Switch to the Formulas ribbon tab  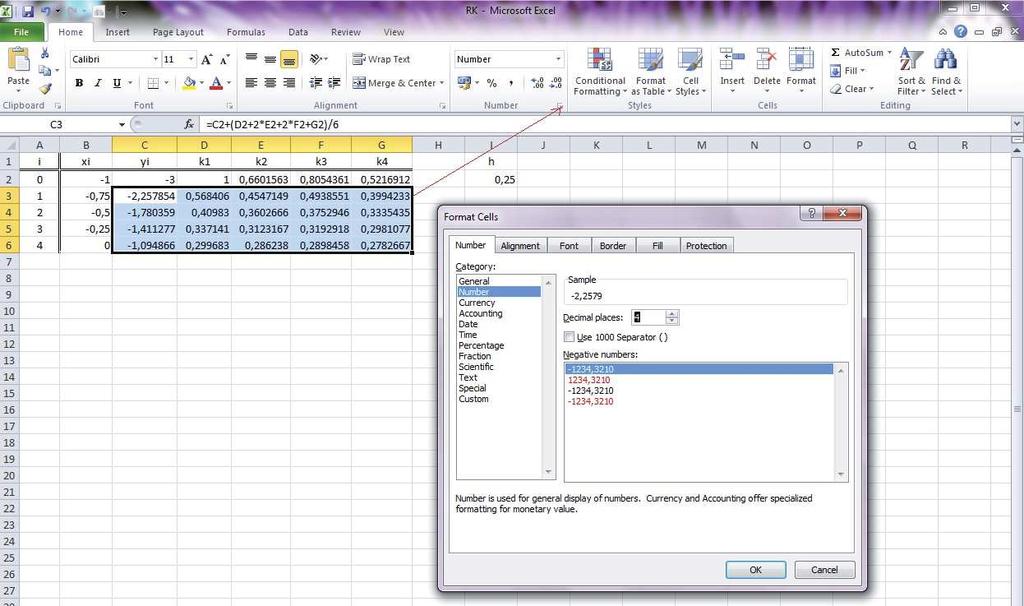coord(246,32)
